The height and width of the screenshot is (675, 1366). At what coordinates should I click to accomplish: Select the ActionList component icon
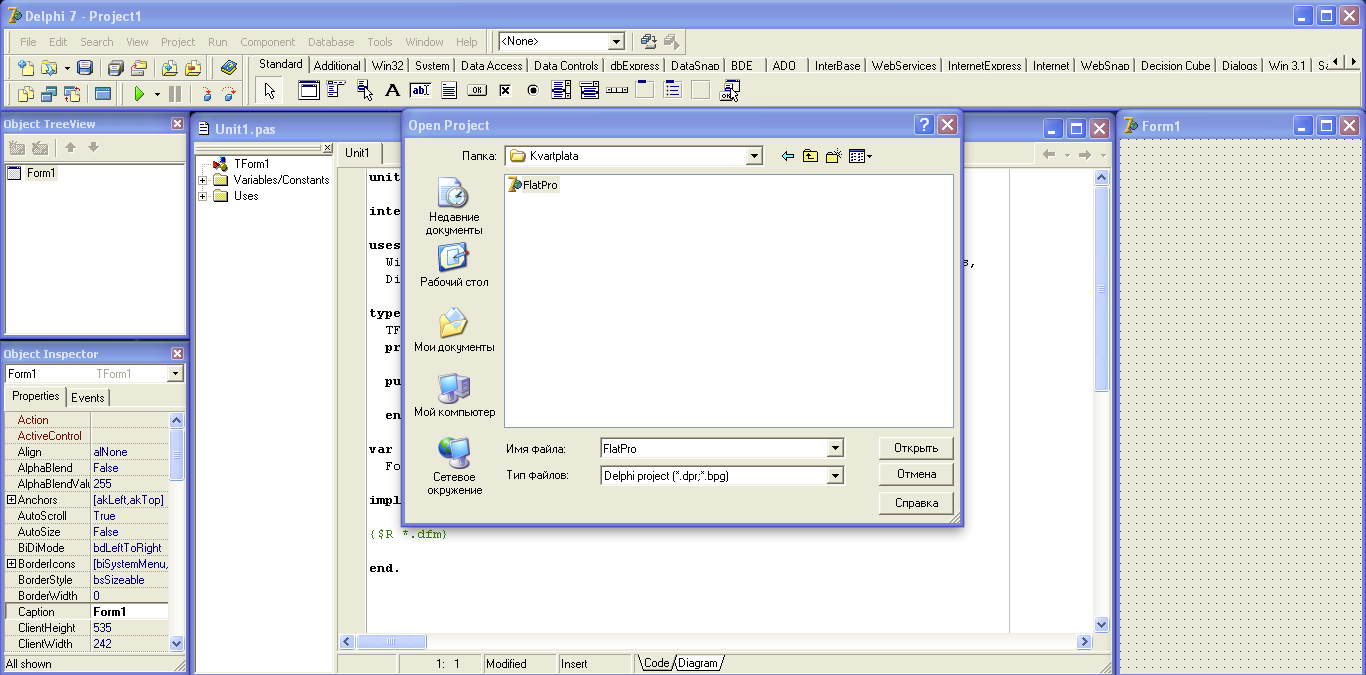click(729, 91)
